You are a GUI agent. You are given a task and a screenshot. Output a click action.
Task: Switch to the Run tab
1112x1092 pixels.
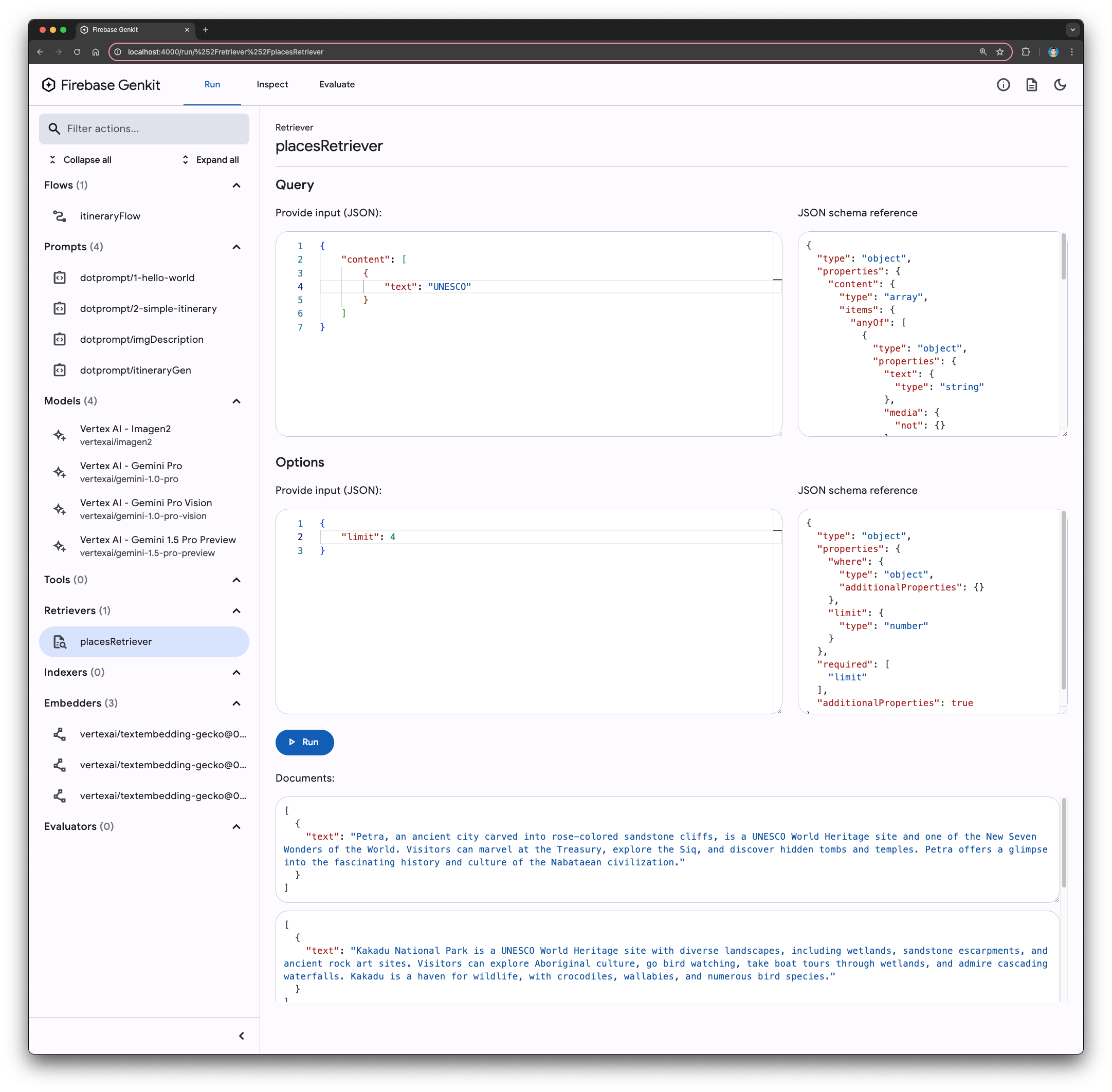[x=212, y=84]
